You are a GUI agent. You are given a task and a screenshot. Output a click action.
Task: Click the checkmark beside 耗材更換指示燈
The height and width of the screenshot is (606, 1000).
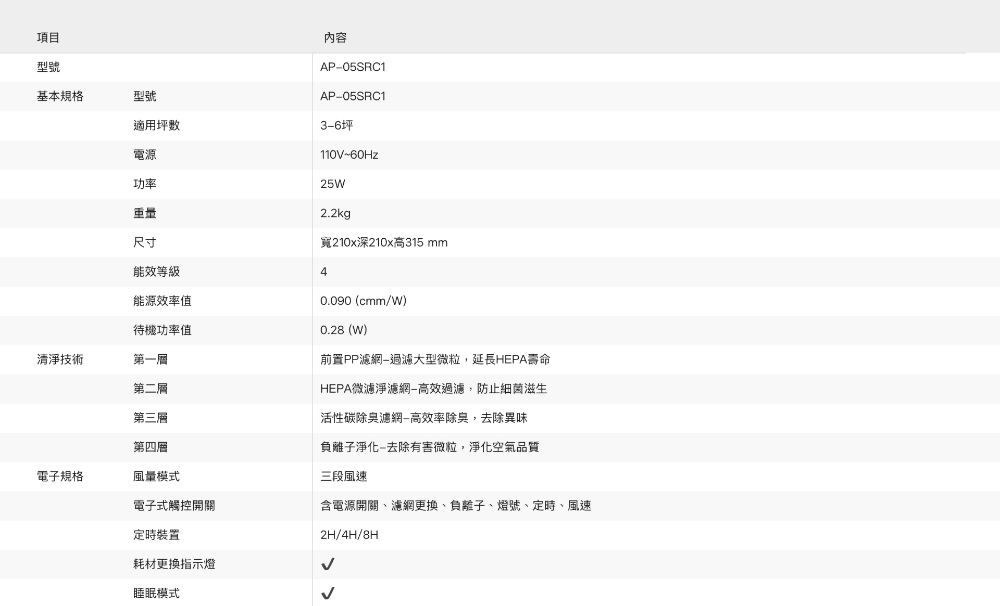point(327,565)
